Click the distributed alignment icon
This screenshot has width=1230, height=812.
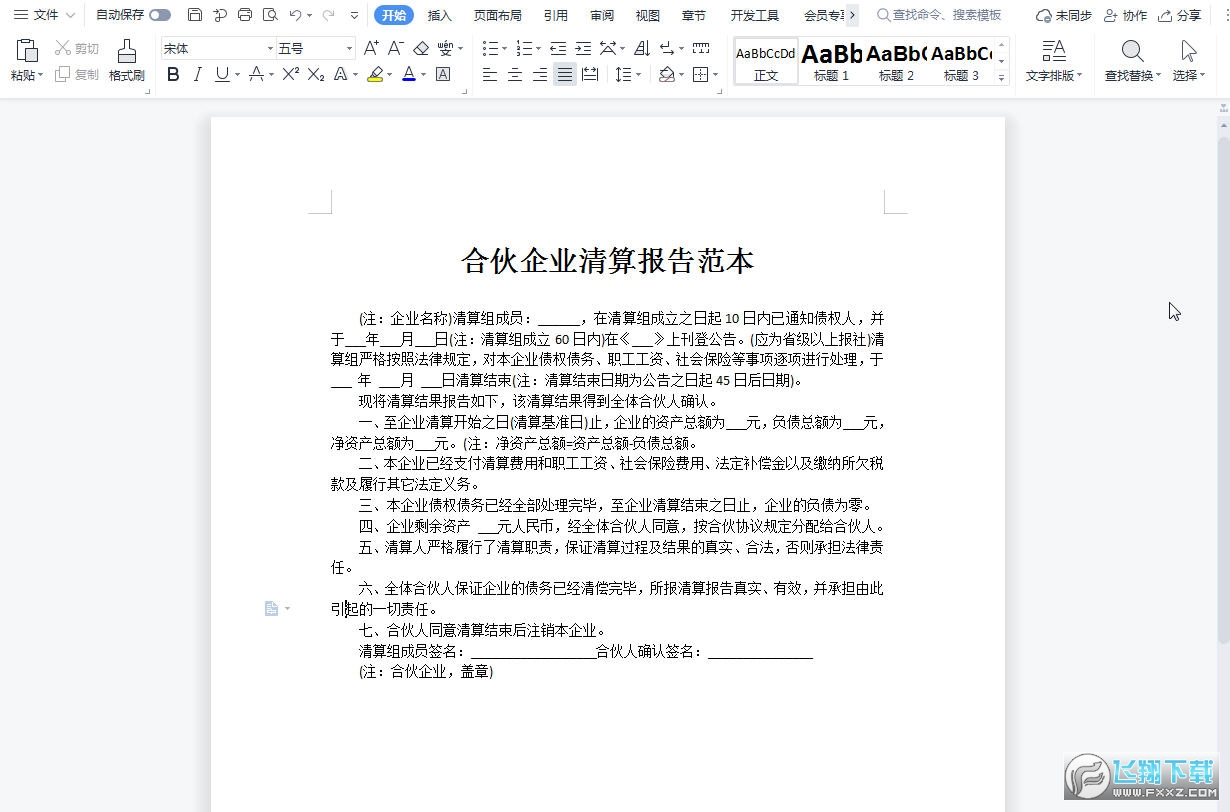click(x=590, y=75)
